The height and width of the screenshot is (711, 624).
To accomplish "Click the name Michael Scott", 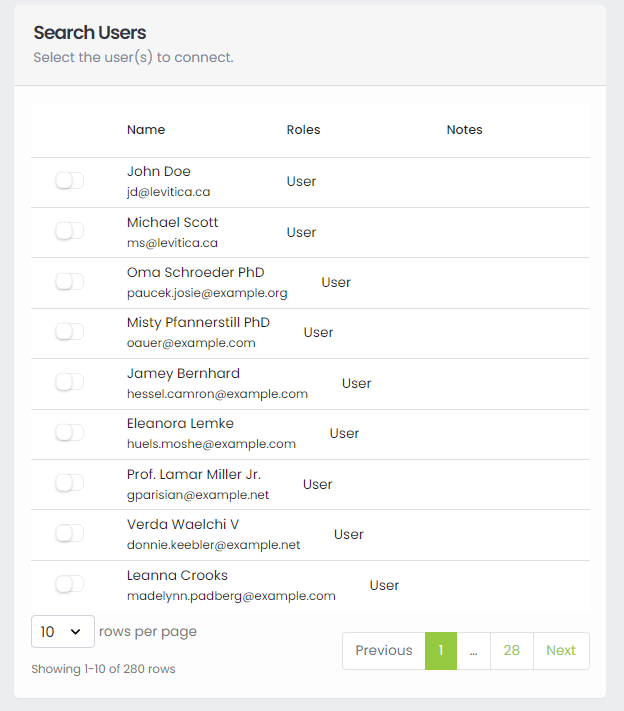I will (x=172, y=222).
